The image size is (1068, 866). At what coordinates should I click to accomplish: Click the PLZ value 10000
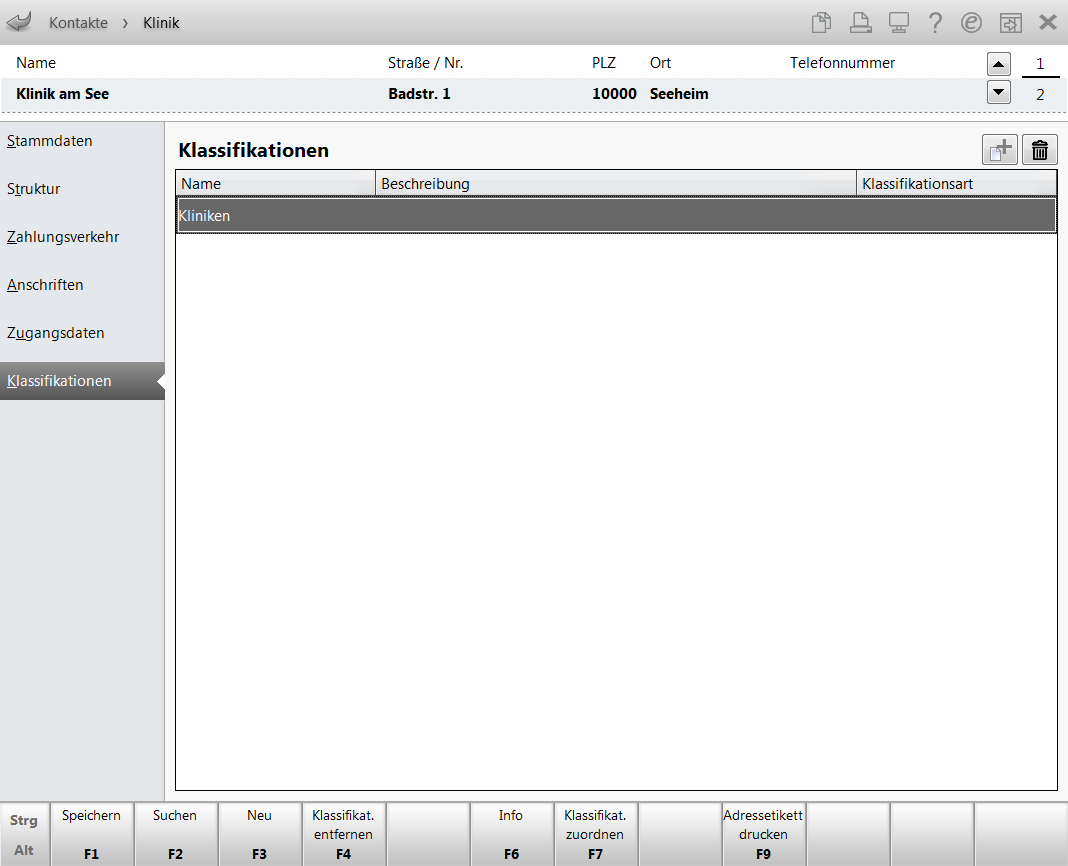(614, 94)
